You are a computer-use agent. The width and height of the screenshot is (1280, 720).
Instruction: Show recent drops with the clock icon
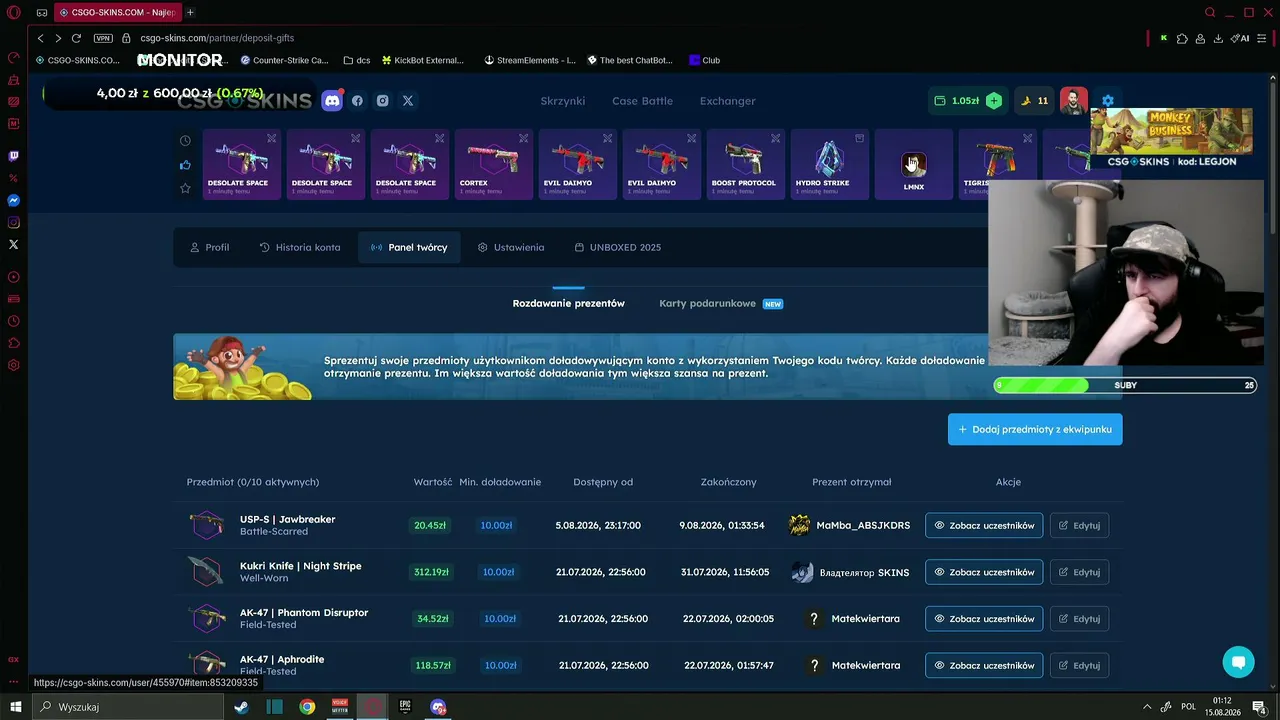coord(185,141)
